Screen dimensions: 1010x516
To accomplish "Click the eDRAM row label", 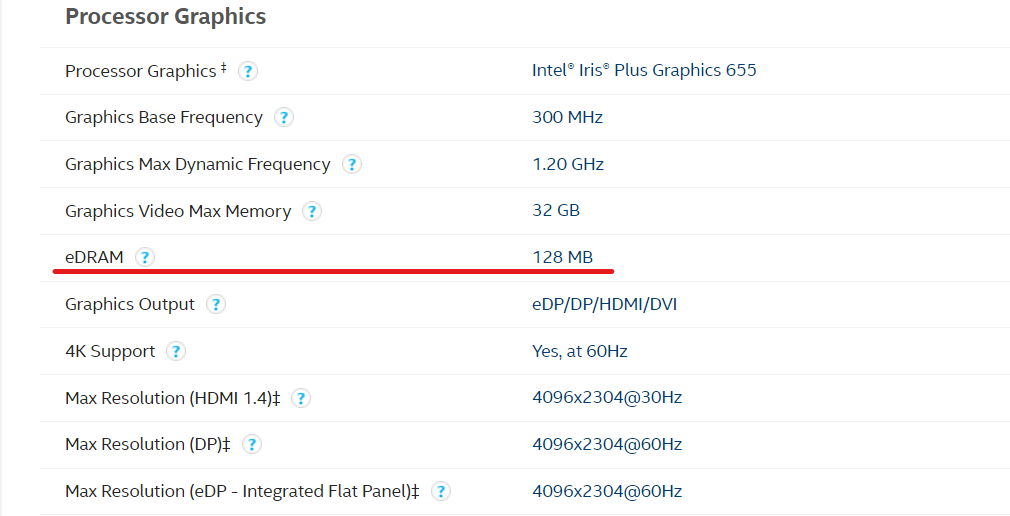I will (94, 257).
